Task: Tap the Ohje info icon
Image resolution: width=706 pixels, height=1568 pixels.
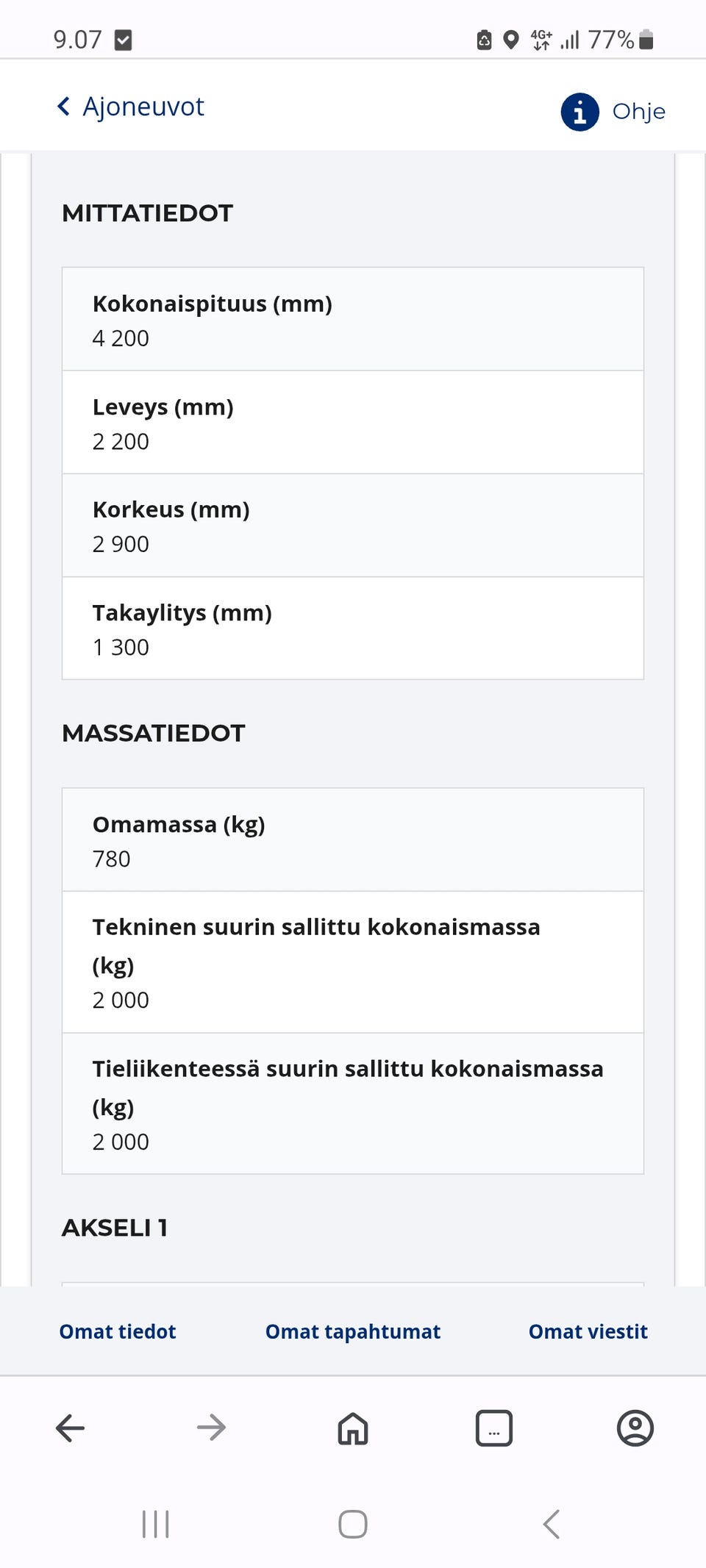Action: [x=580, y=112]
